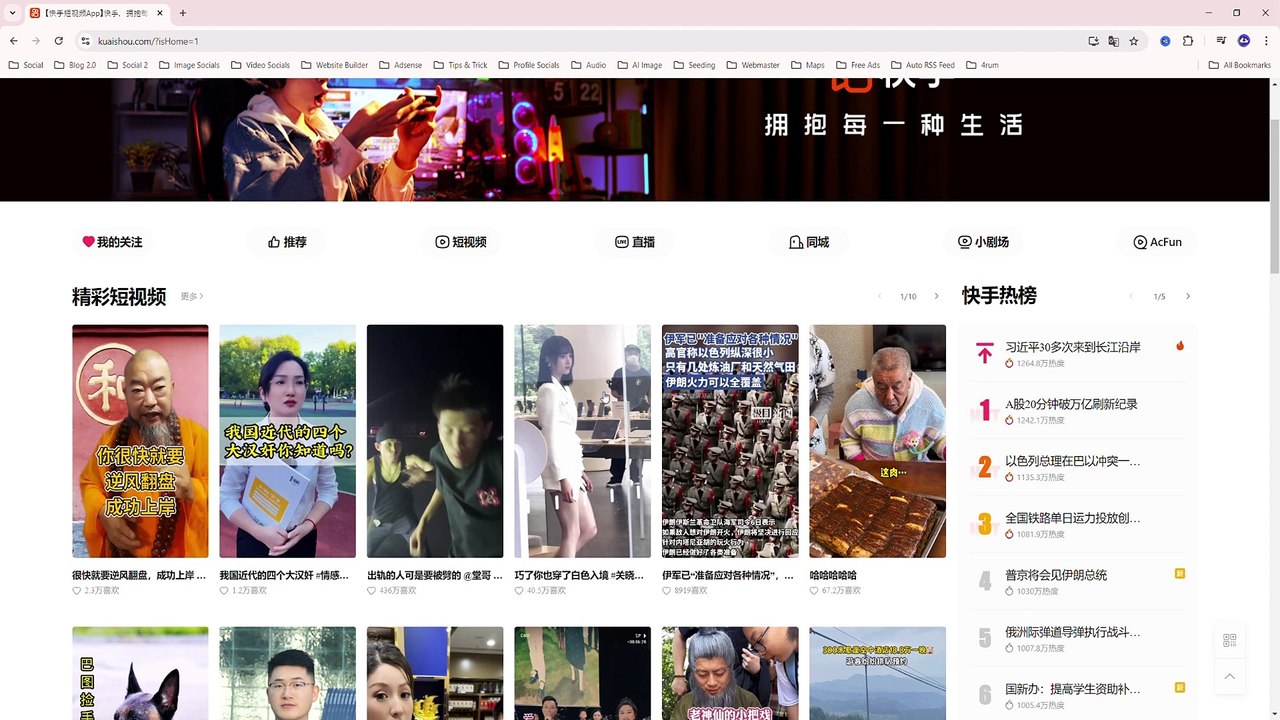1280x720 pixels.
Task: Reload the Kuaishou page
Action: click(59, 41)
